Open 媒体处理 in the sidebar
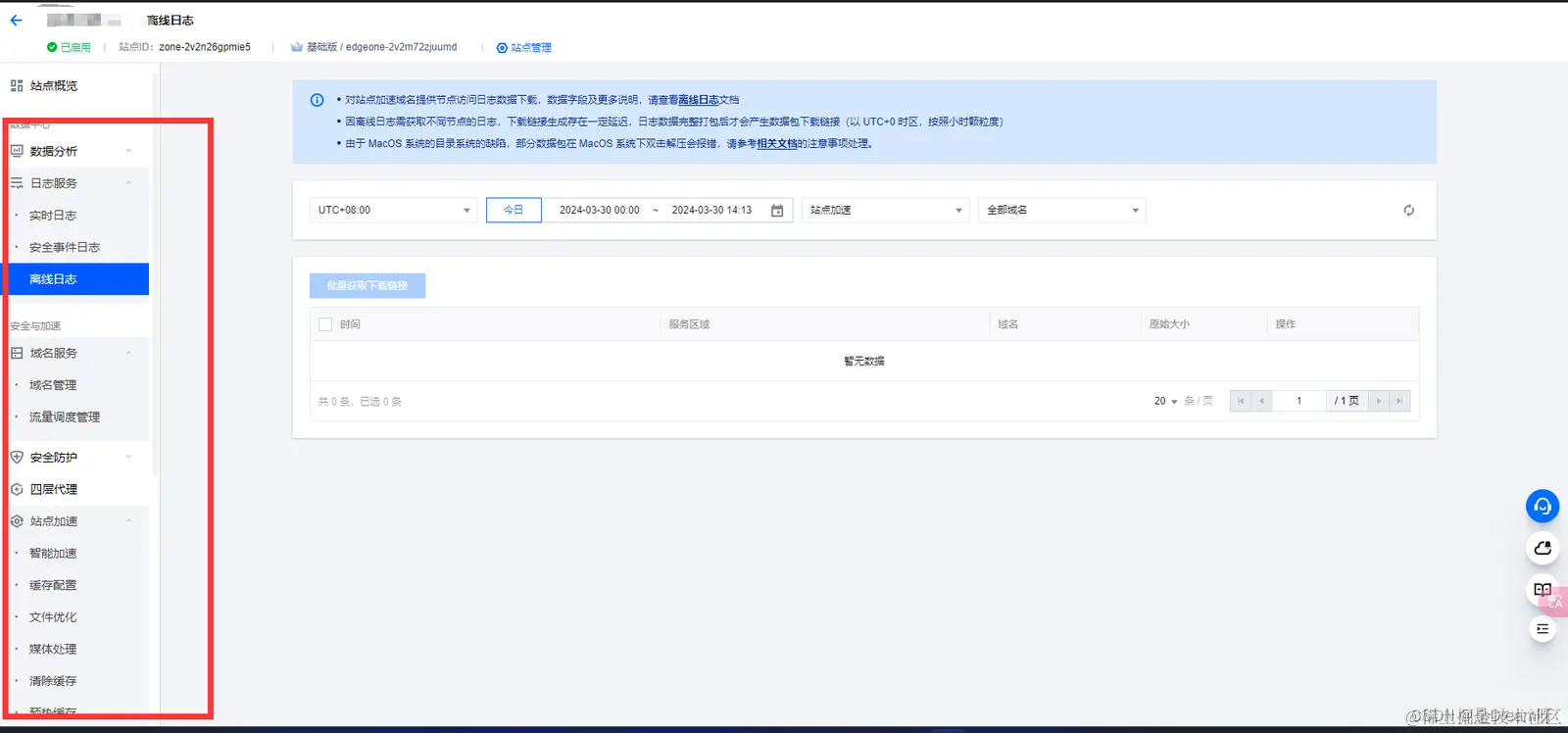This screenshot has width=1568, height=733. pos(53,650)
